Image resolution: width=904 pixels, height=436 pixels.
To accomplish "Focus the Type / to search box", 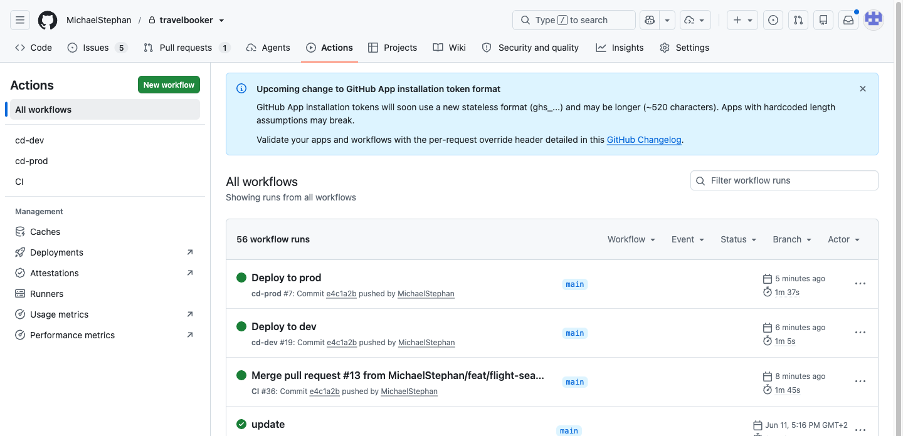I will 574,20.
